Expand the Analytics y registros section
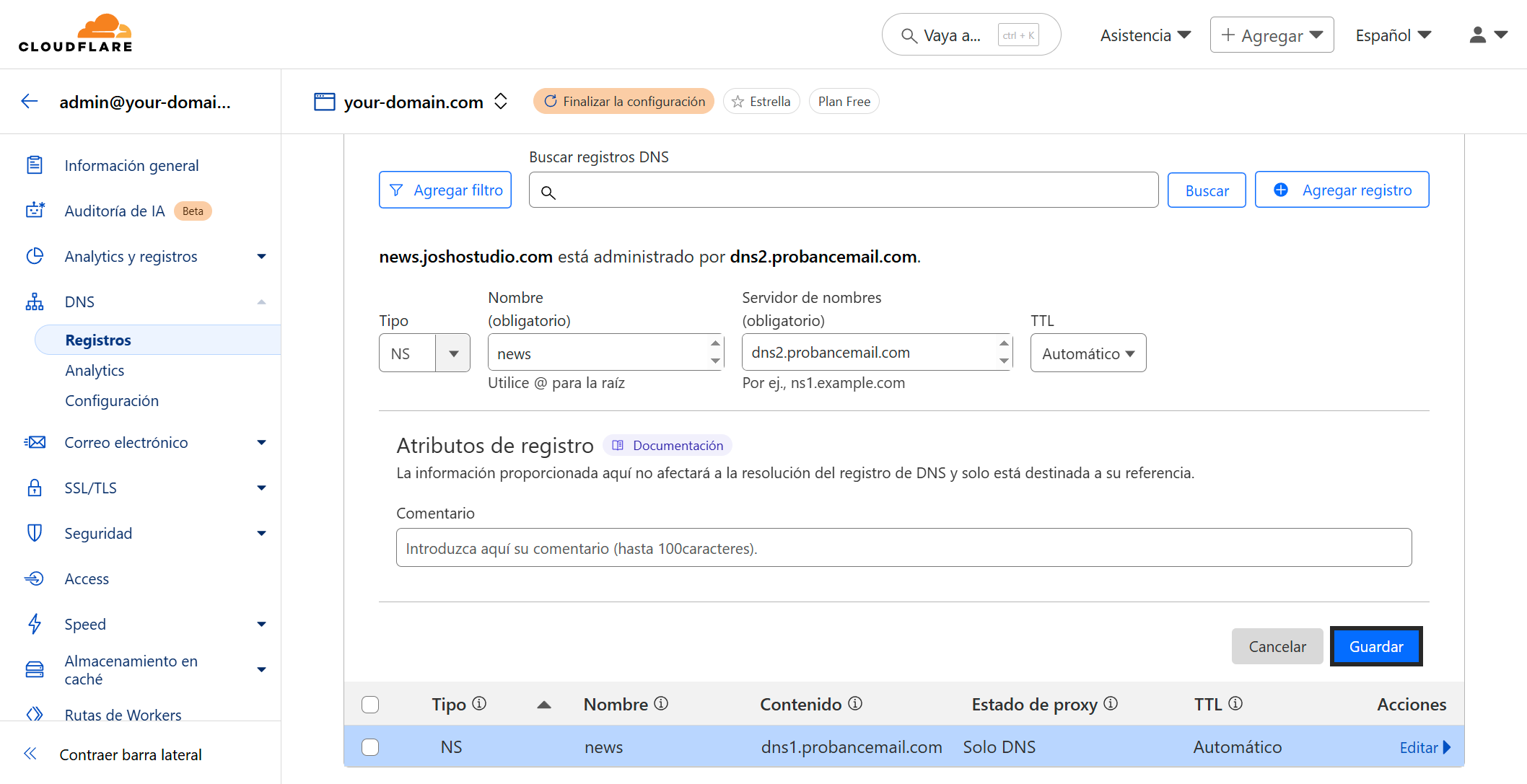The height and width of the screenshot is (784, 1527). (261, 257)
